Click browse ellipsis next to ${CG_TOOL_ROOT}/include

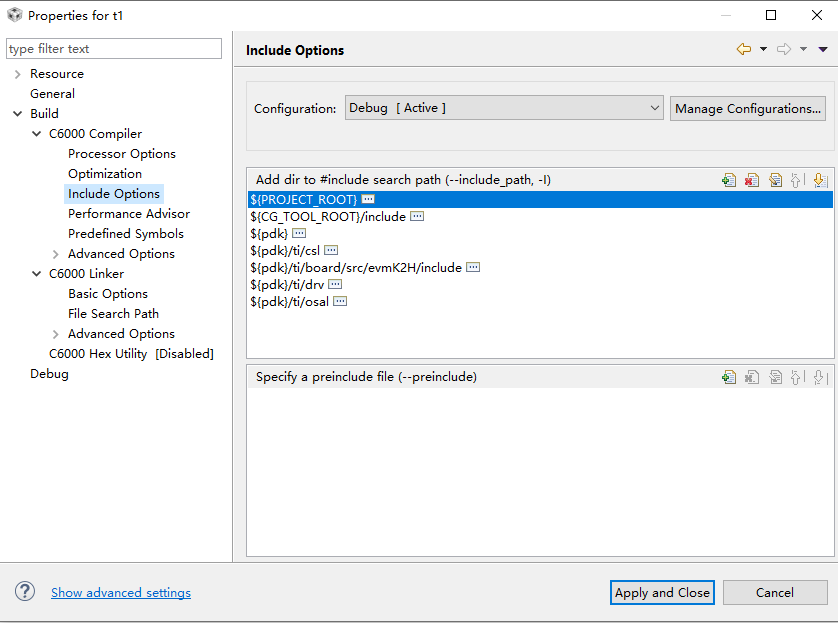pyautogui.click(x=417, y=216)
